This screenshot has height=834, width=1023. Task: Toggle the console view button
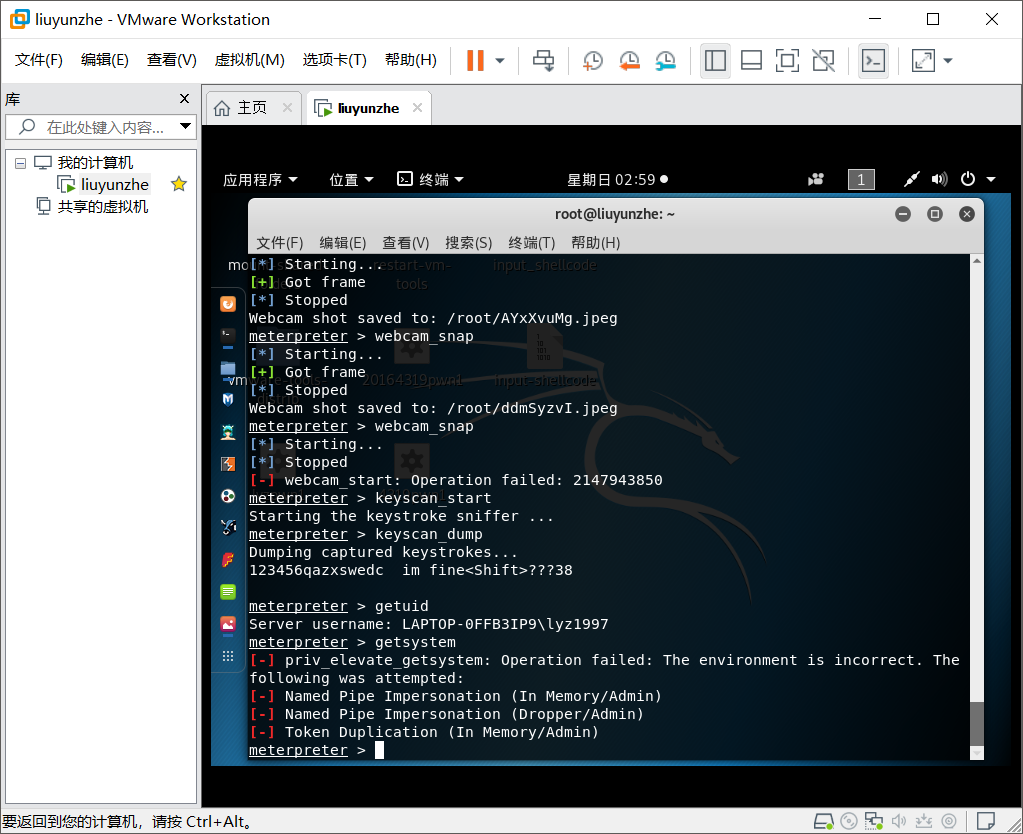pyautogui.click(x=873, y=61)
